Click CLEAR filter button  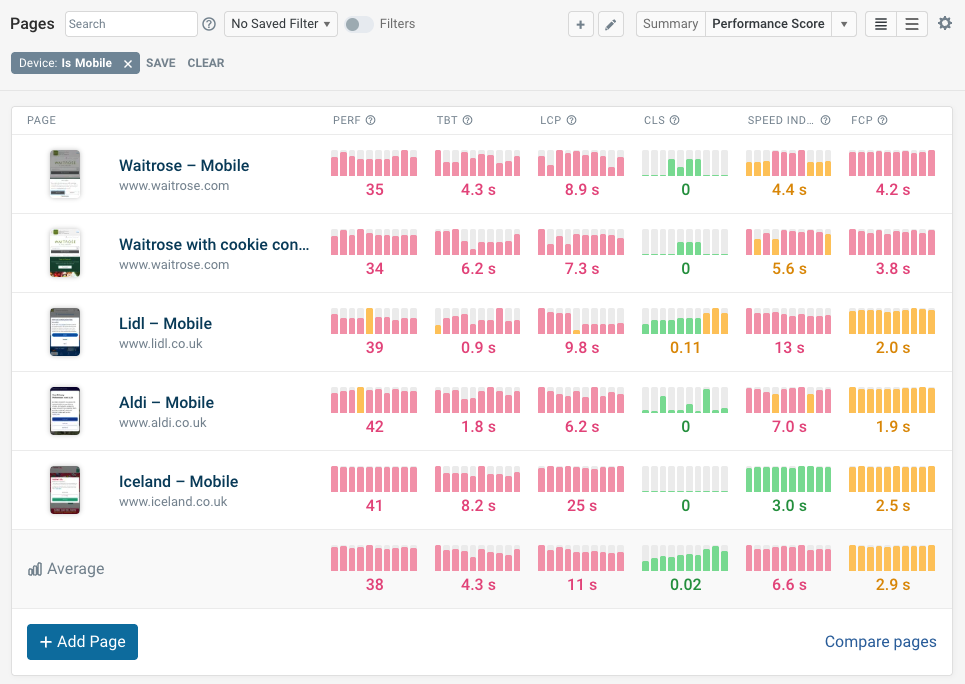coord(206,63)
